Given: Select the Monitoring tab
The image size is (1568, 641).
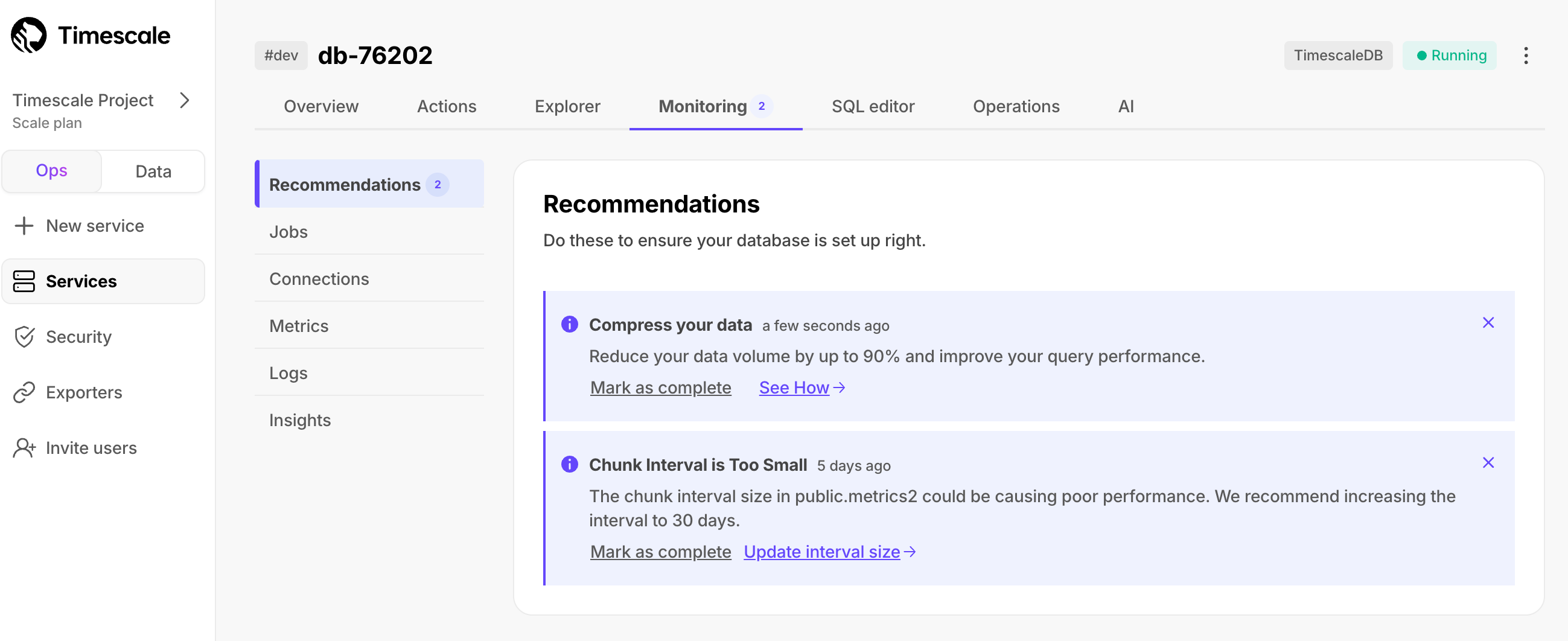Looking at the screenshot, I should point(716,106).
